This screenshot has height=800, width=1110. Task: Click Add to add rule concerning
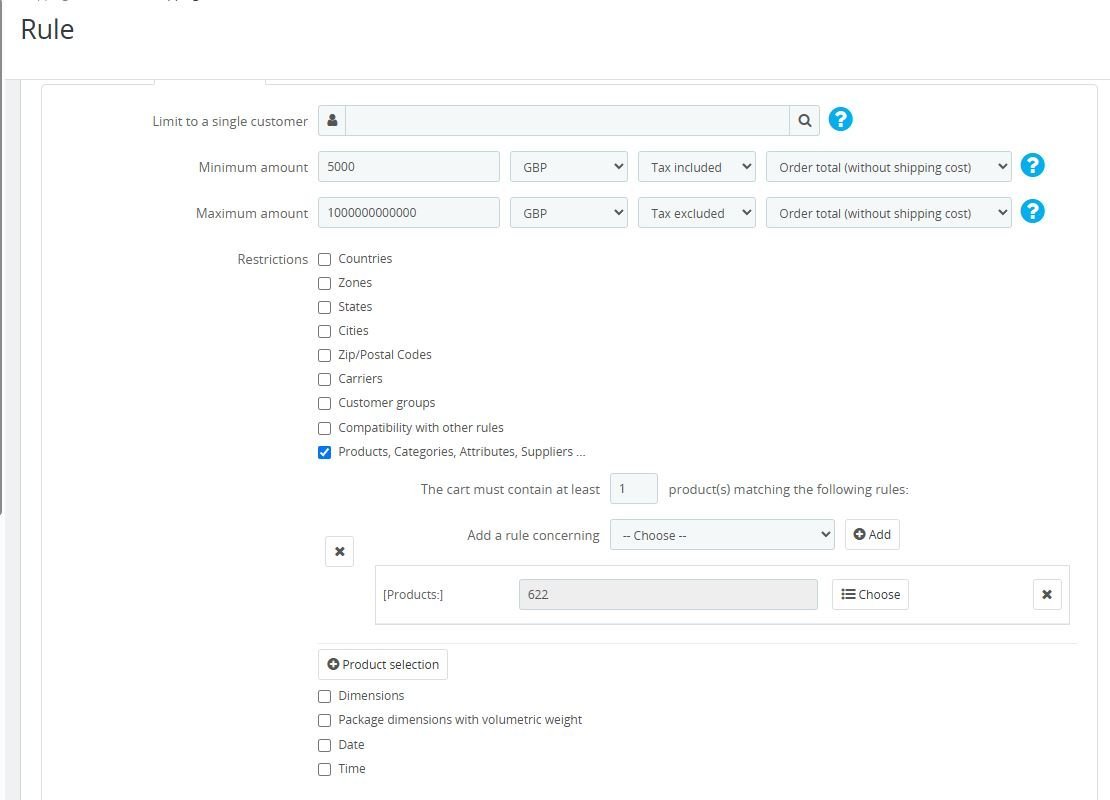click(872, 535)
